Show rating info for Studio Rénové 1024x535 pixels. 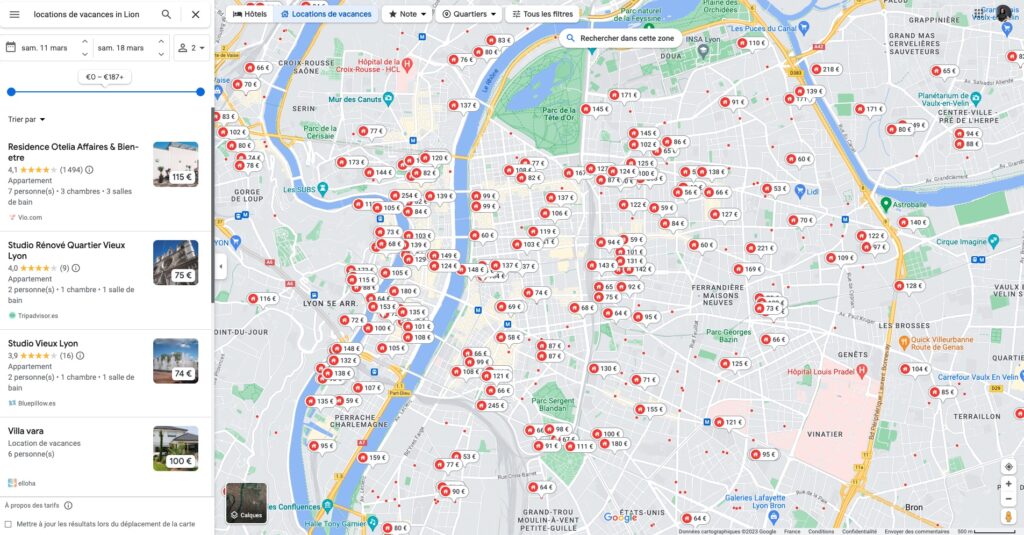[x=76, y=268]
